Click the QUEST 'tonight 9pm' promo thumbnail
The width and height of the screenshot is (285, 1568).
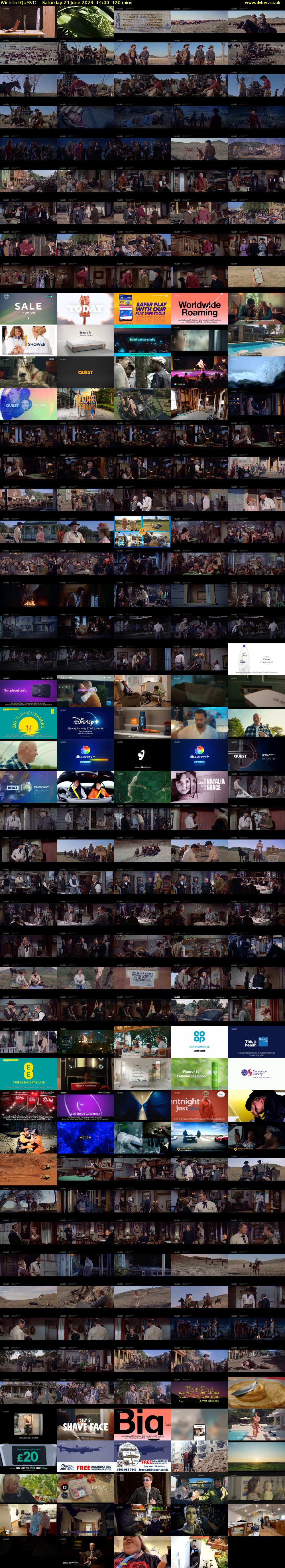click(x=256, y=755)
